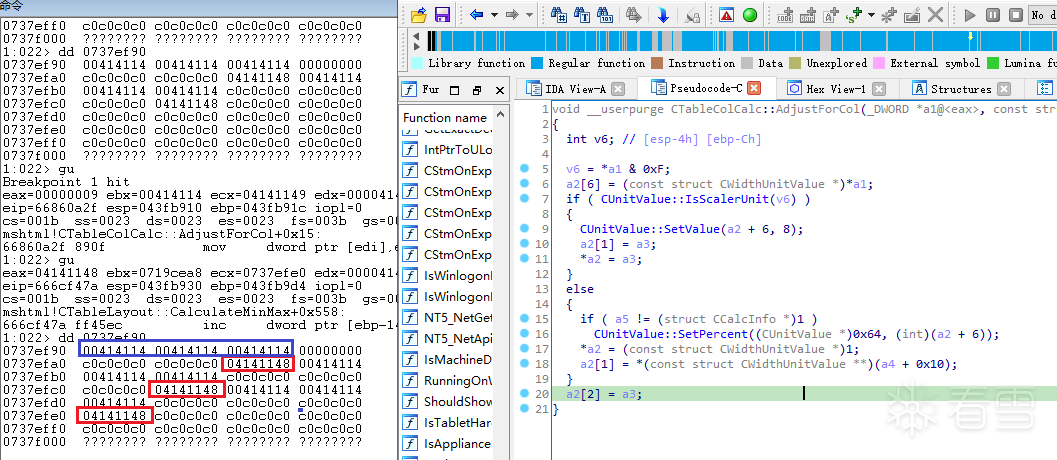1057x460 pixels.
Task: Open the forward-history dropdown arrow
Action: coord(529,15)
